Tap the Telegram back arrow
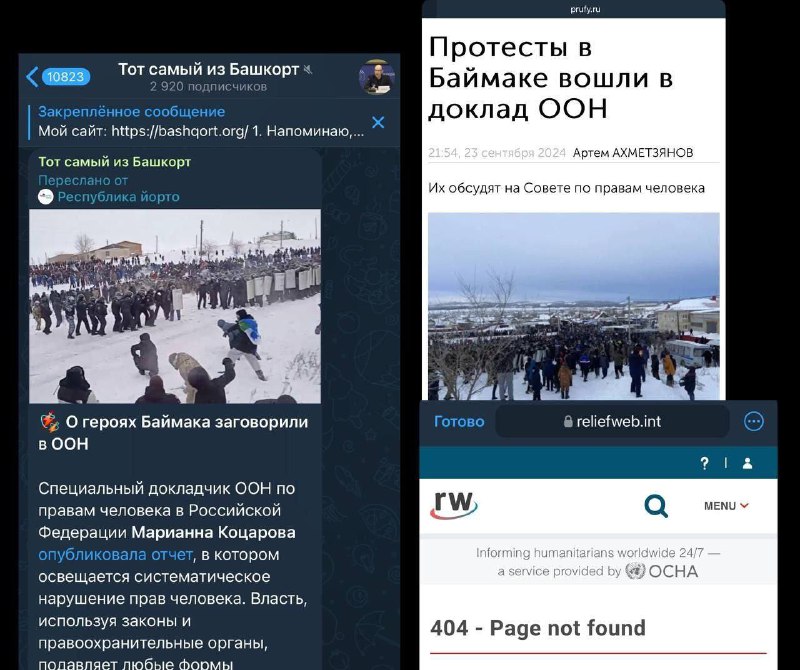The width and height of the screenshot is (800, 670). pos(32,77)
